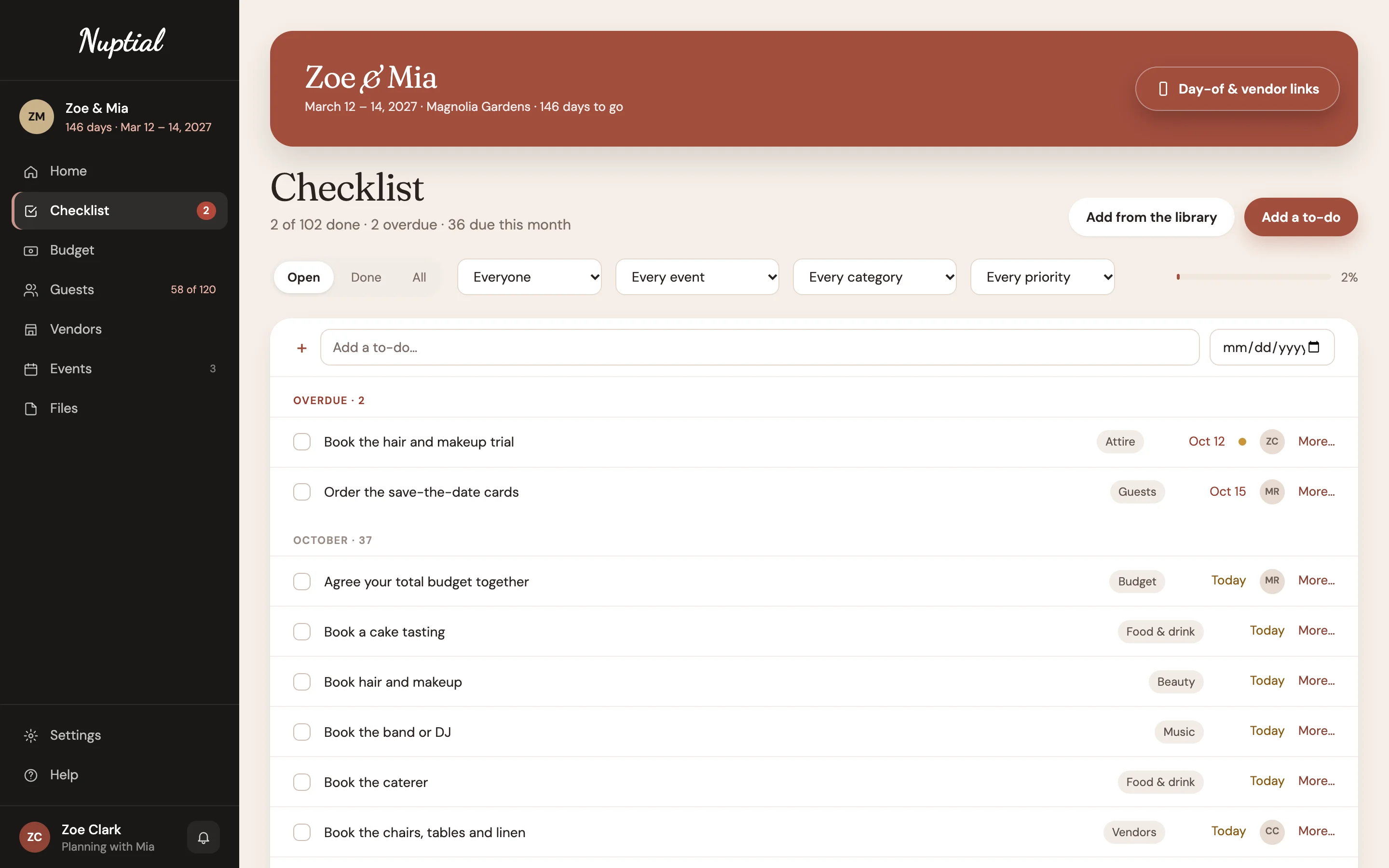Click the Help question mark icon
The height and width of the screenshot is (868, 1389).
(31, 775)
